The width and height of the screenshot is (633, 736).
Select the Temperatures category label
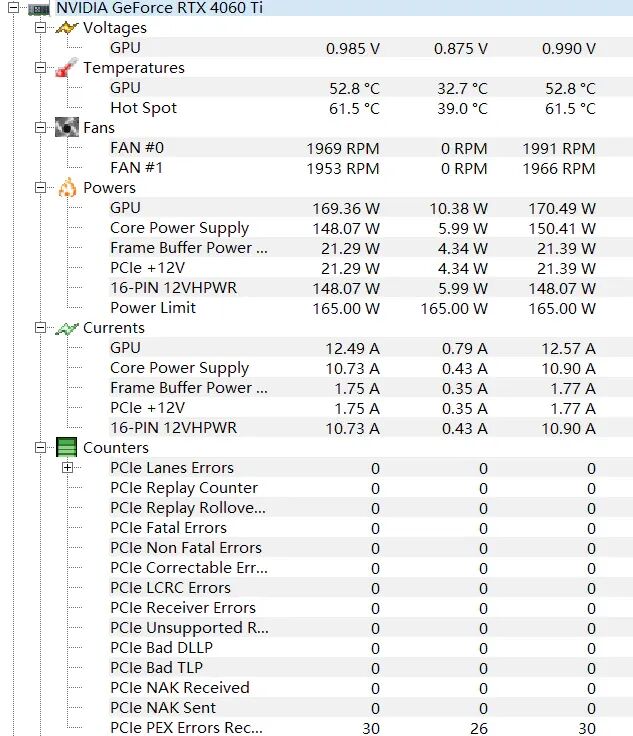[x=134, y=68]
